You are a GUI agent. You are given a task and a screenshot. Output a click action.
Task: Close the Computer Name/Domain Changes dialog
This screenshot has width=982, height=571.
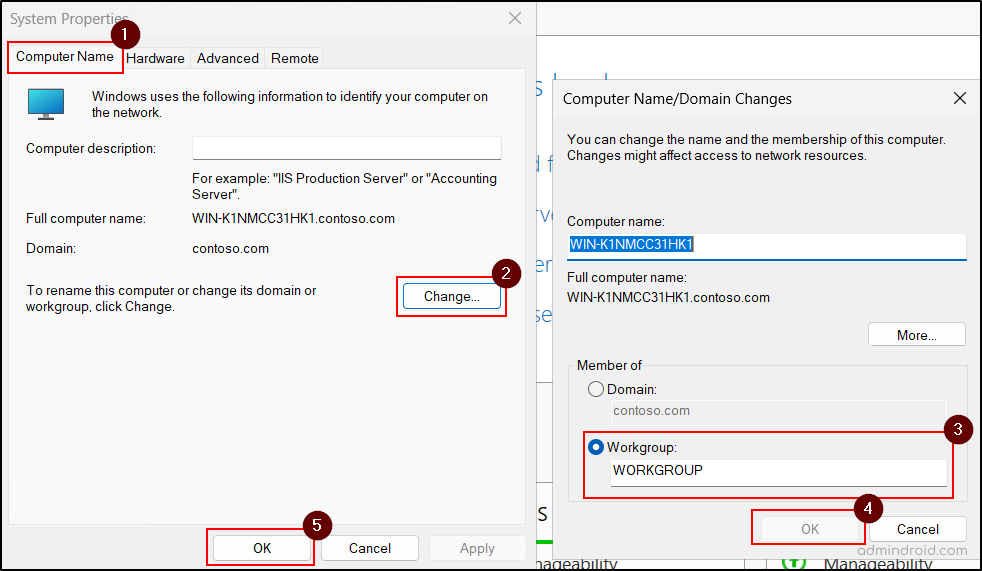(x=959, y=98)
